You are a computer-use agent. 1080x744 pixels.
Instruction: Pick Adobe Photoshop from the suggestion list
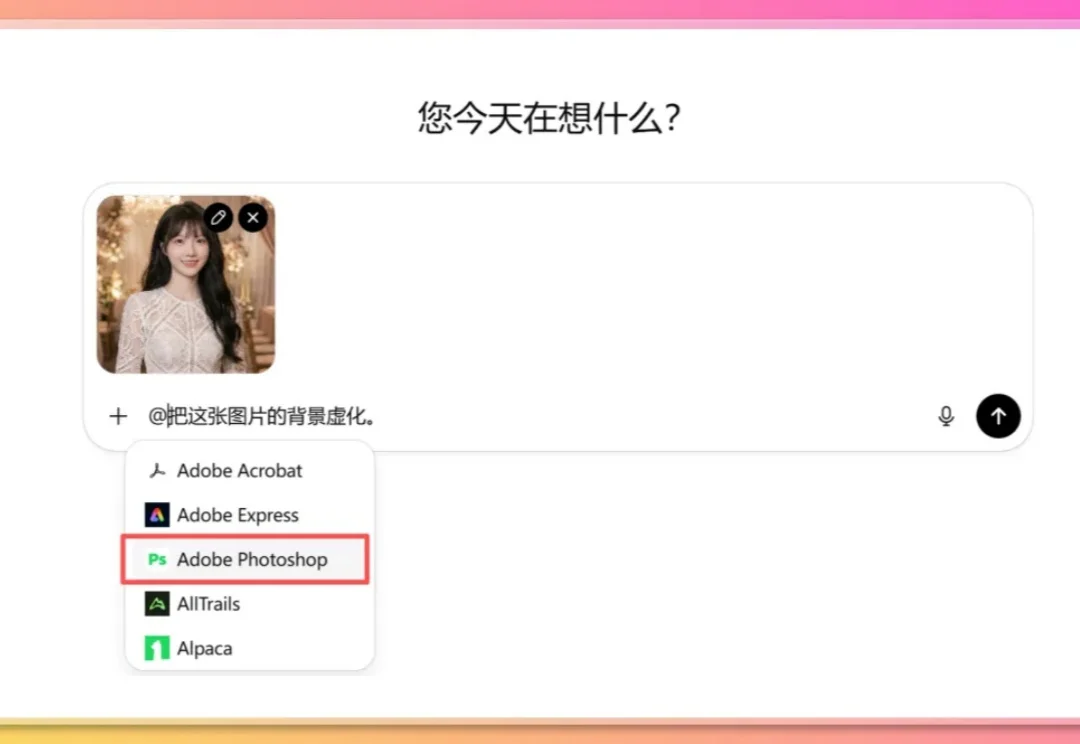point(252,560)
